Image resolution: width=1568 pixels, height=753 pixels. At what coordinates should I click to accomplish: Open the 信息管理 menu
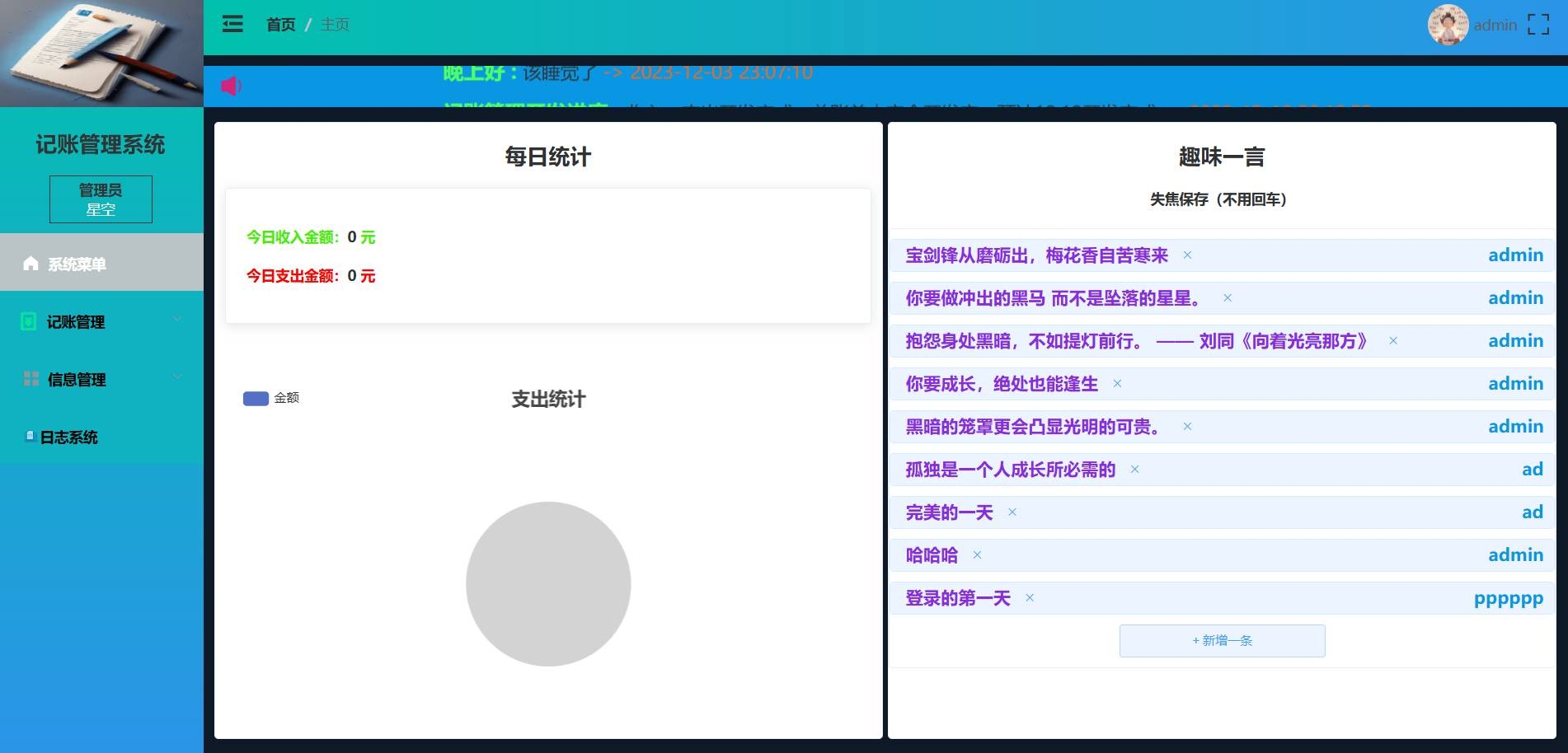point(101,379)
